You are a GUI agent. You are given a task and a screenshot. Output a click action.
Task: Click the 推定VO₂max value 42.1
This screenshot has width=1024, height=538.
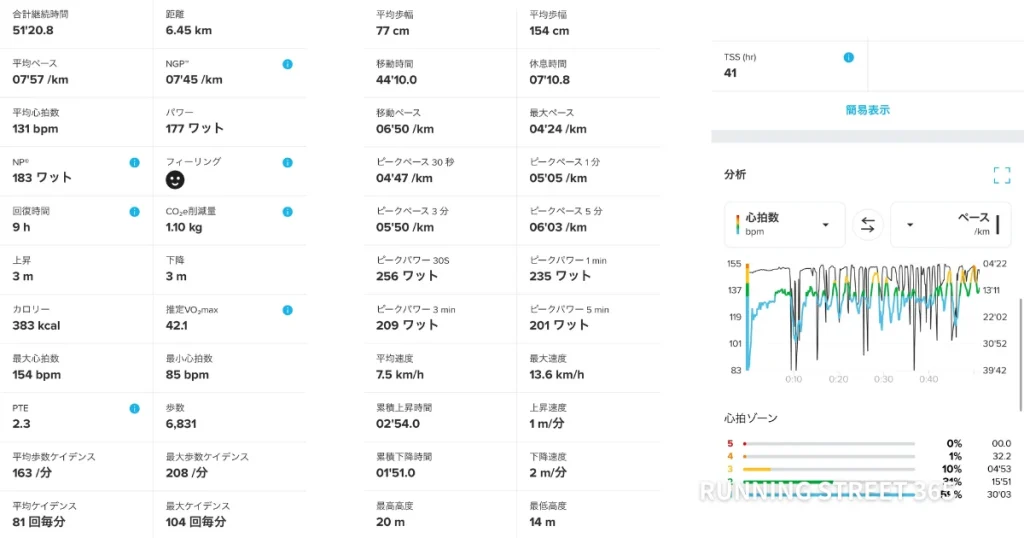point(176,325)
